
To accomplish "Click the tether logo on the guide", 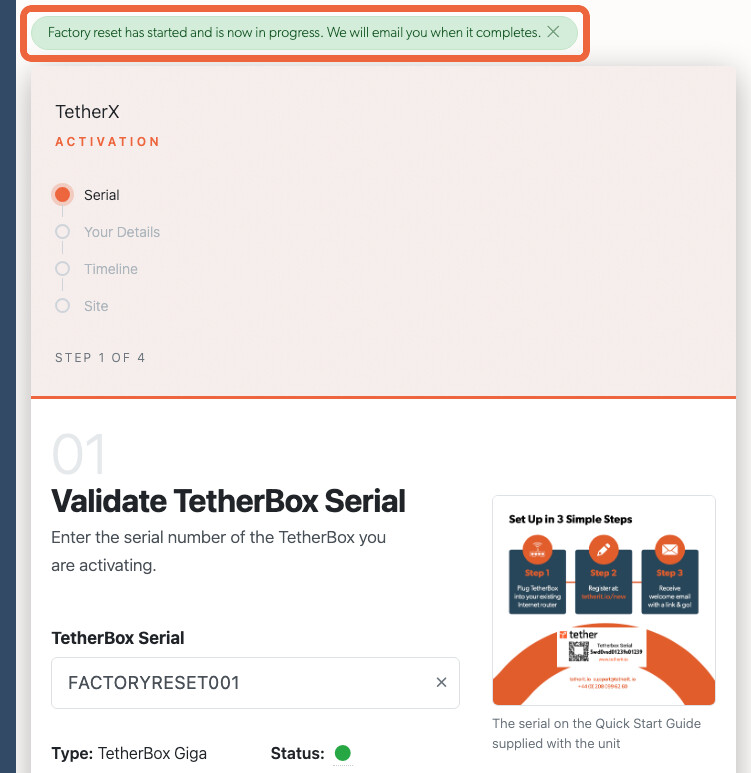I will [x=578, y=634].
